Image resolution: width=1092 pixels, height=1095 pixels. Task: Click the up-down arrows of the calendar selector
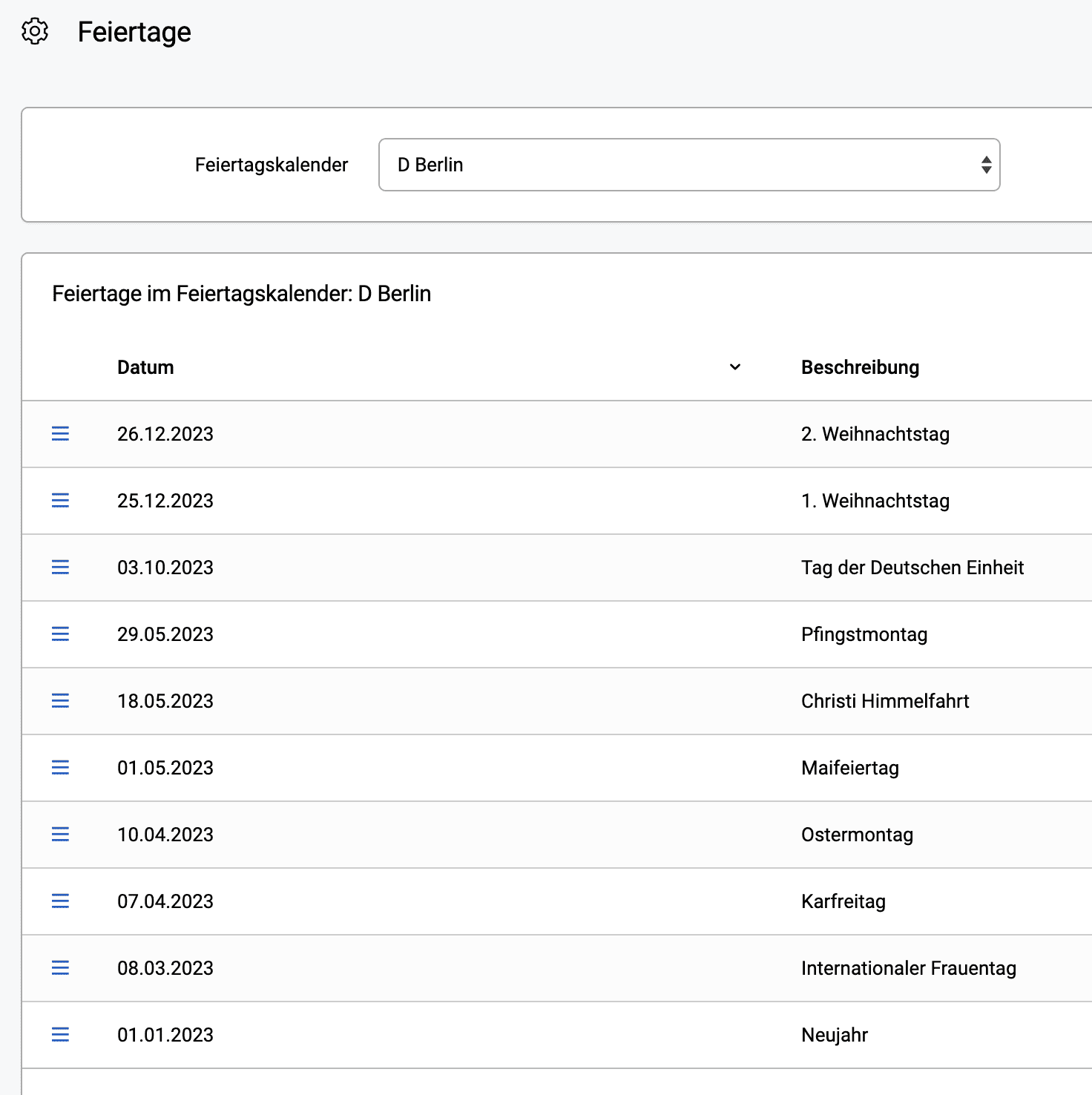click(986, 165)
